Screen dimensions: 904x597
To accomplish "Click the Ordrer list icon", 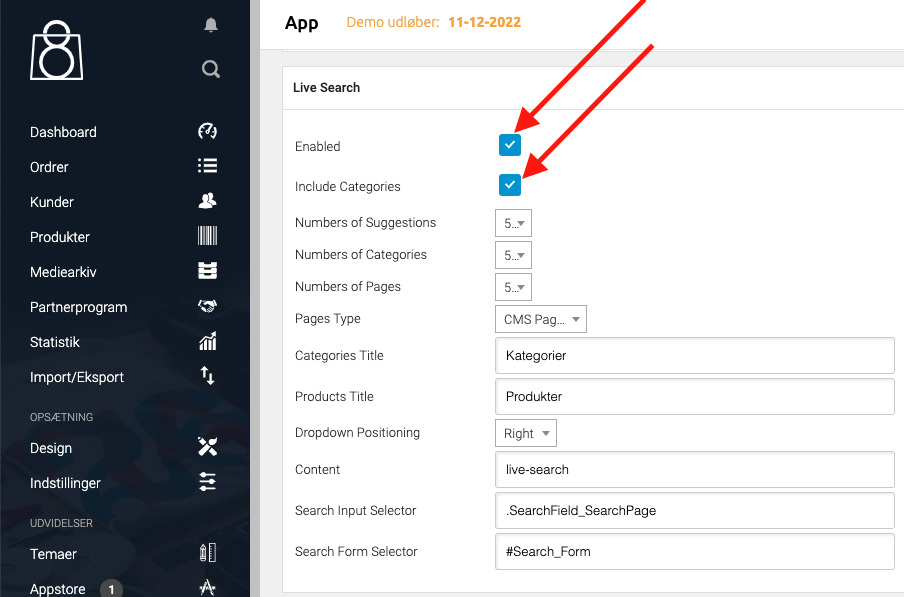I will point(207,166).
